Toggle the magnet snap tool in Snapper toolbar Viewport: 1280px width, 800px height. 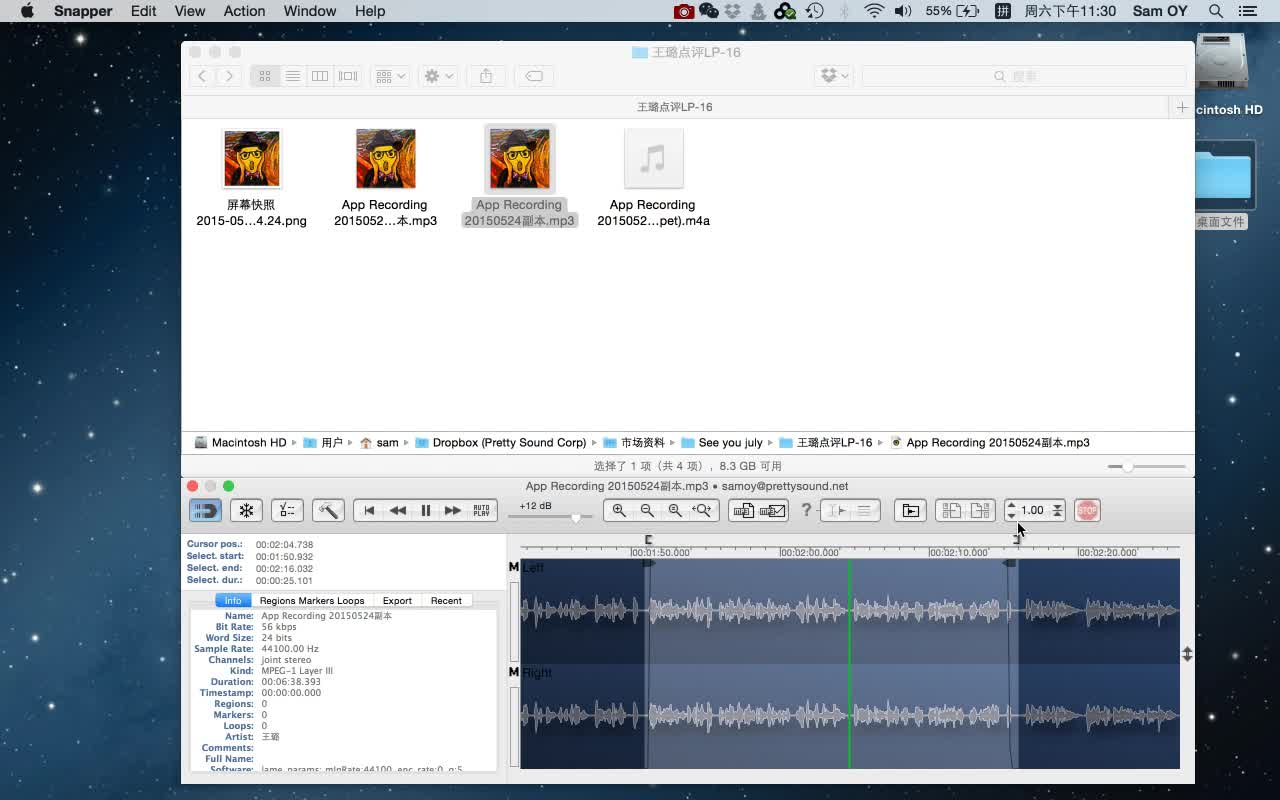205,510
